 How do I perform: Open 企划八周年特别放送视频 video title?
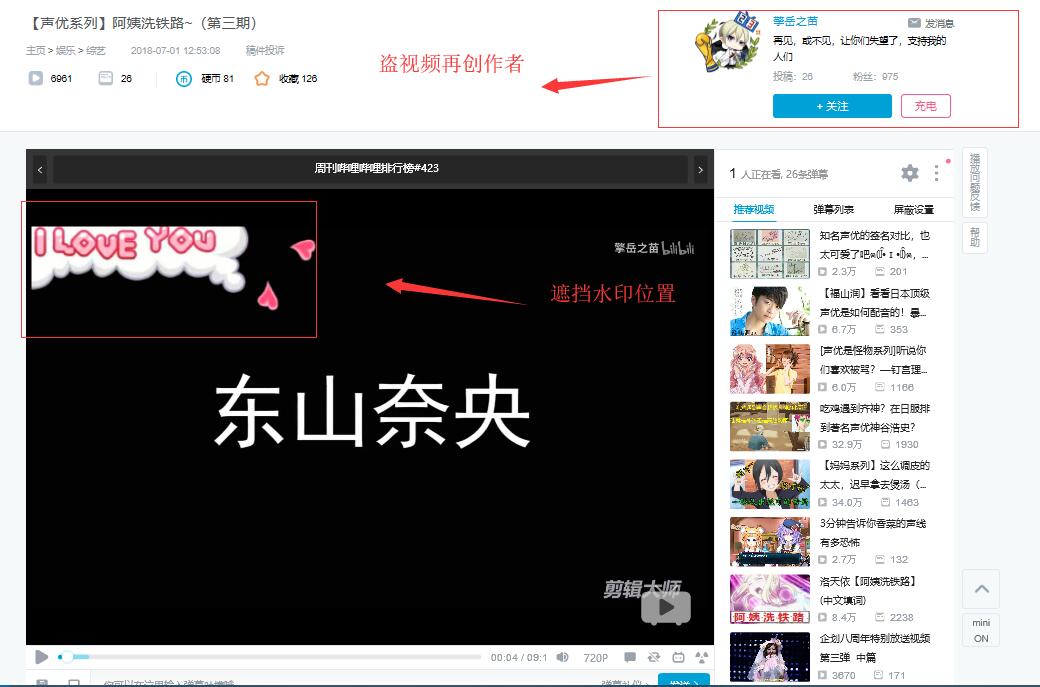[x=875, y=647]
